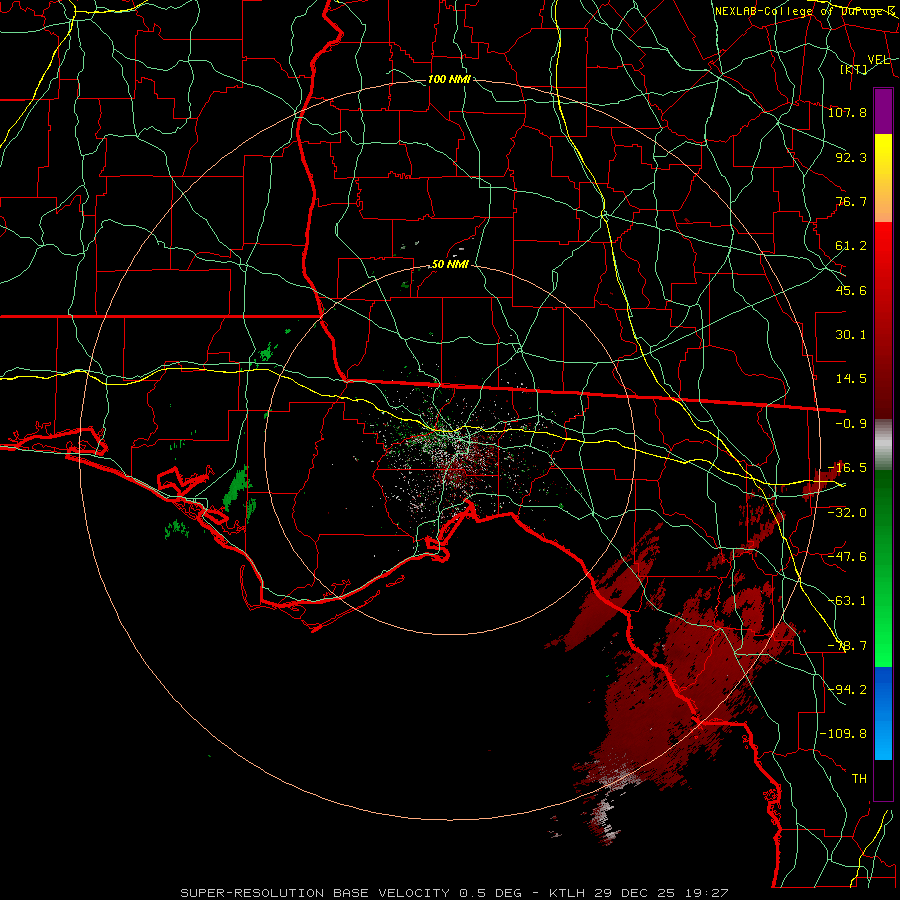
Task: Click the green inbound velocity patch west of radar
Action: coord(237,488)
